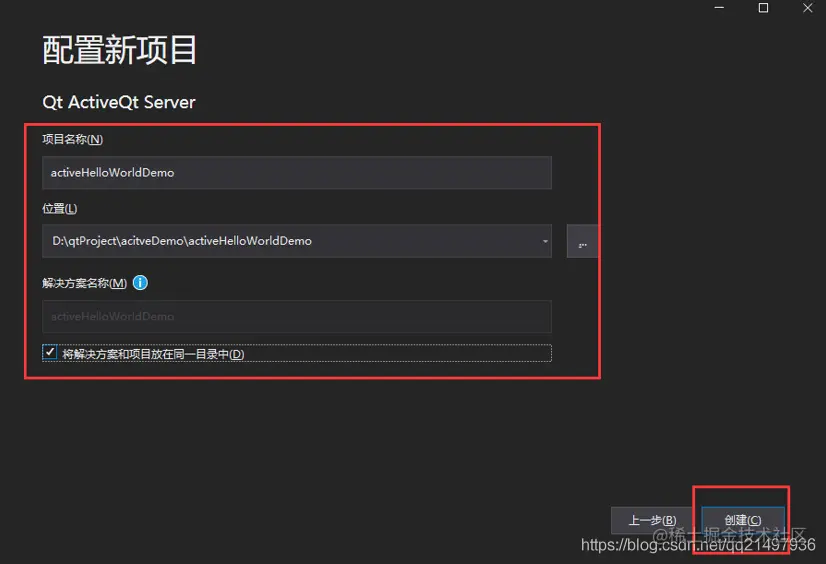Click the location path combo box

coord(297,241)
